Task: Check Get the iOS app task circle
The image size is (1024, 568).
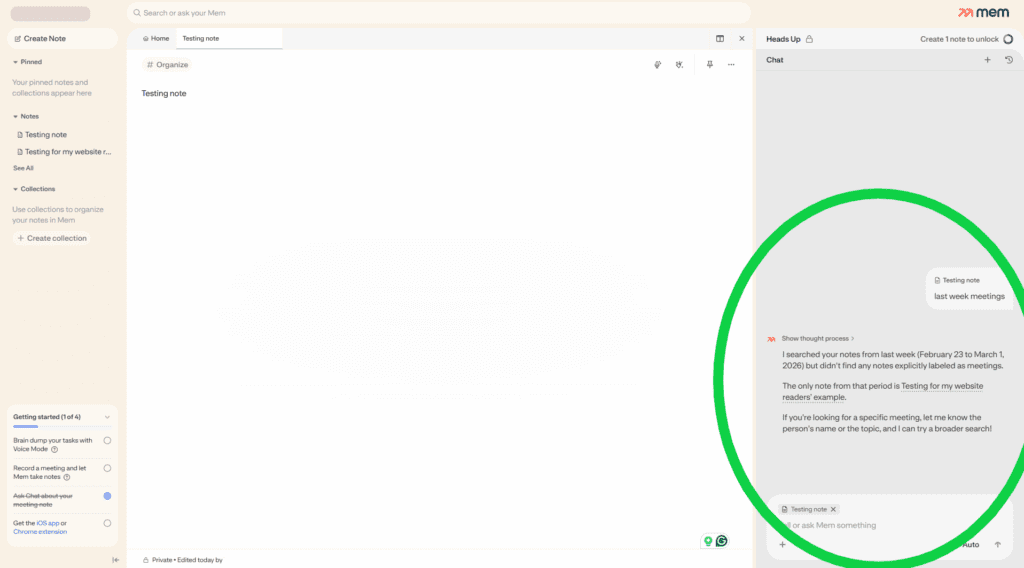Action: 107,523
